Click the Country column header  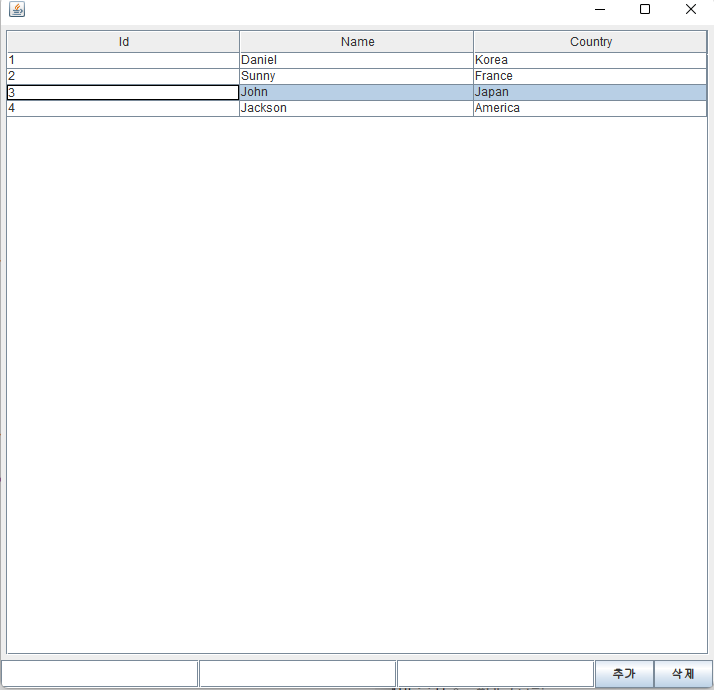click(590, 41)
